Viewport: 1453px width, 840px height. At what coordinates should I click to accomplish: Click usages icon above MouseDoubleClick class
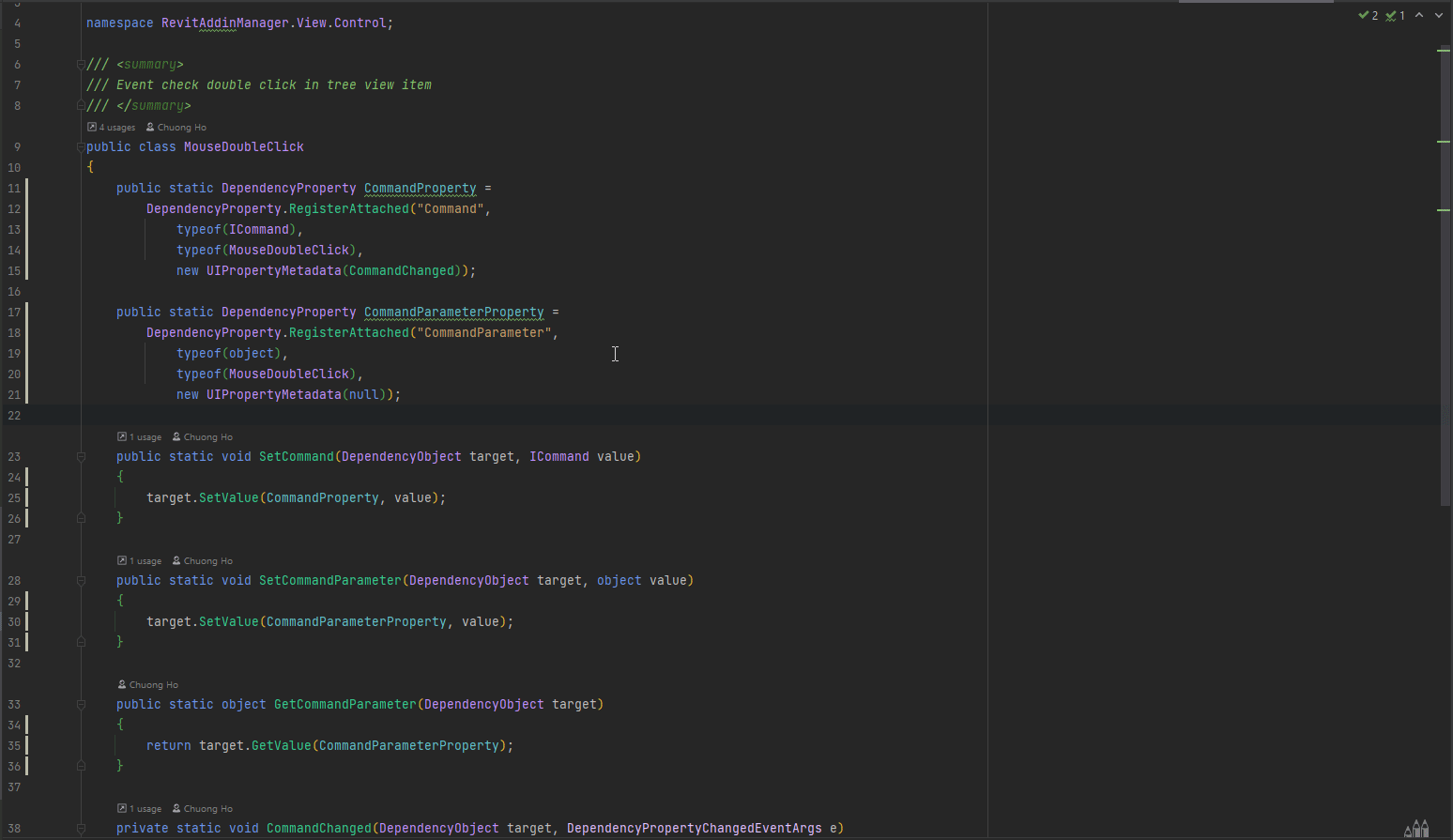click(x=92, y=127)
